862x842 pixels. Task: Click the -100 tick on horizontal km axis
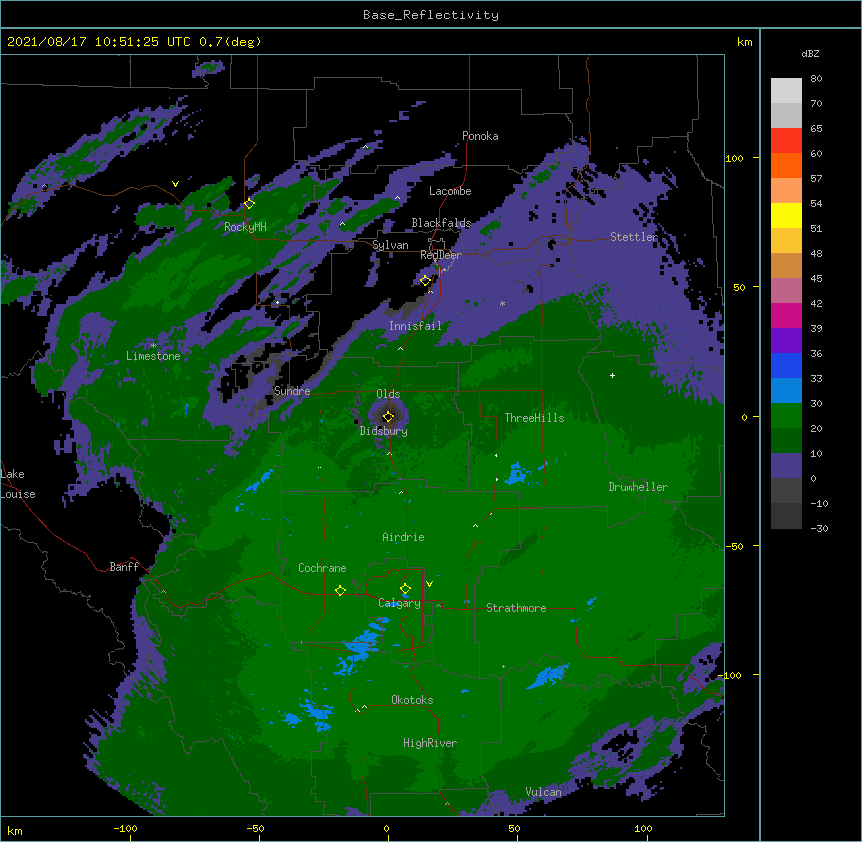pos(125,829)
